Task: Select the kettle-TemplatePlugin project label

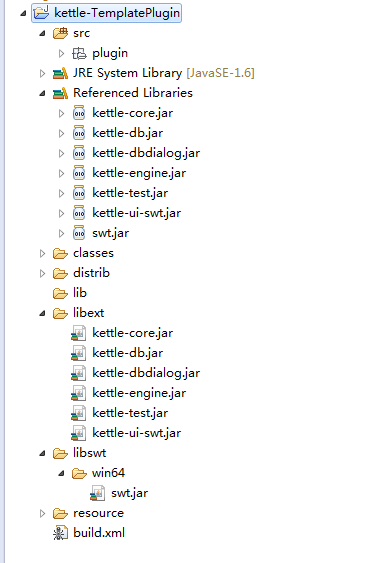Action: coord(117,13)
